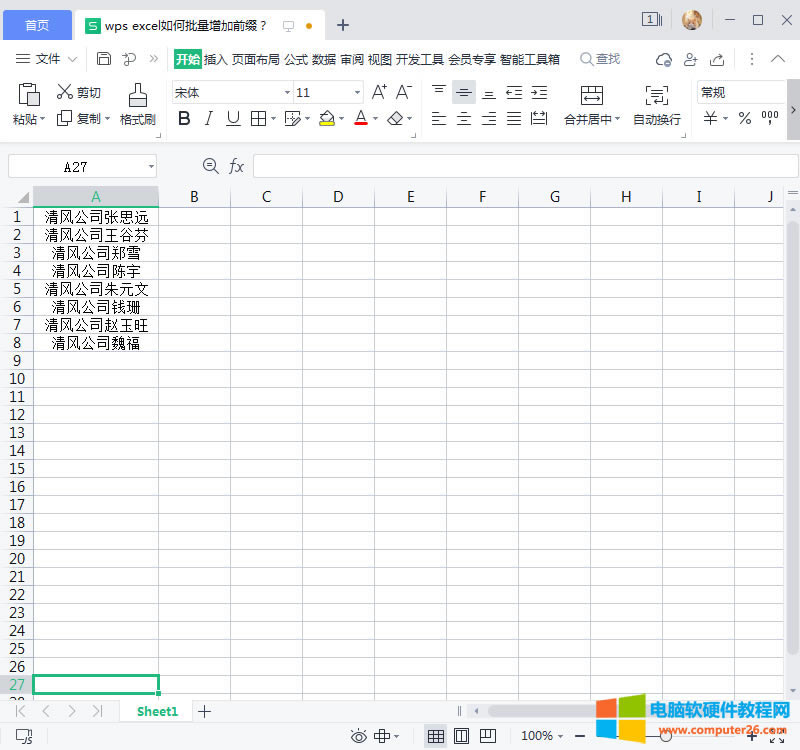Click the increase font size A+ icon
The width and height of the screenshot is (800, 750).
(379, 92)
